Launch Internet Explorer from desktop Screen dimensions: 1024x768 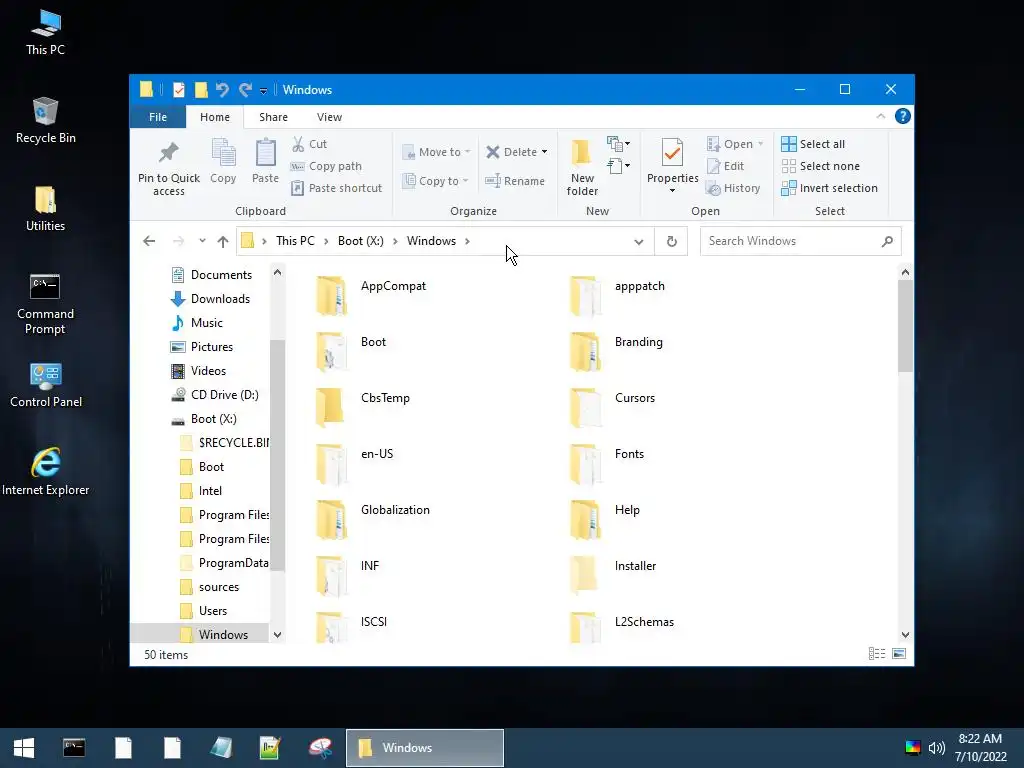click(45, 472)
